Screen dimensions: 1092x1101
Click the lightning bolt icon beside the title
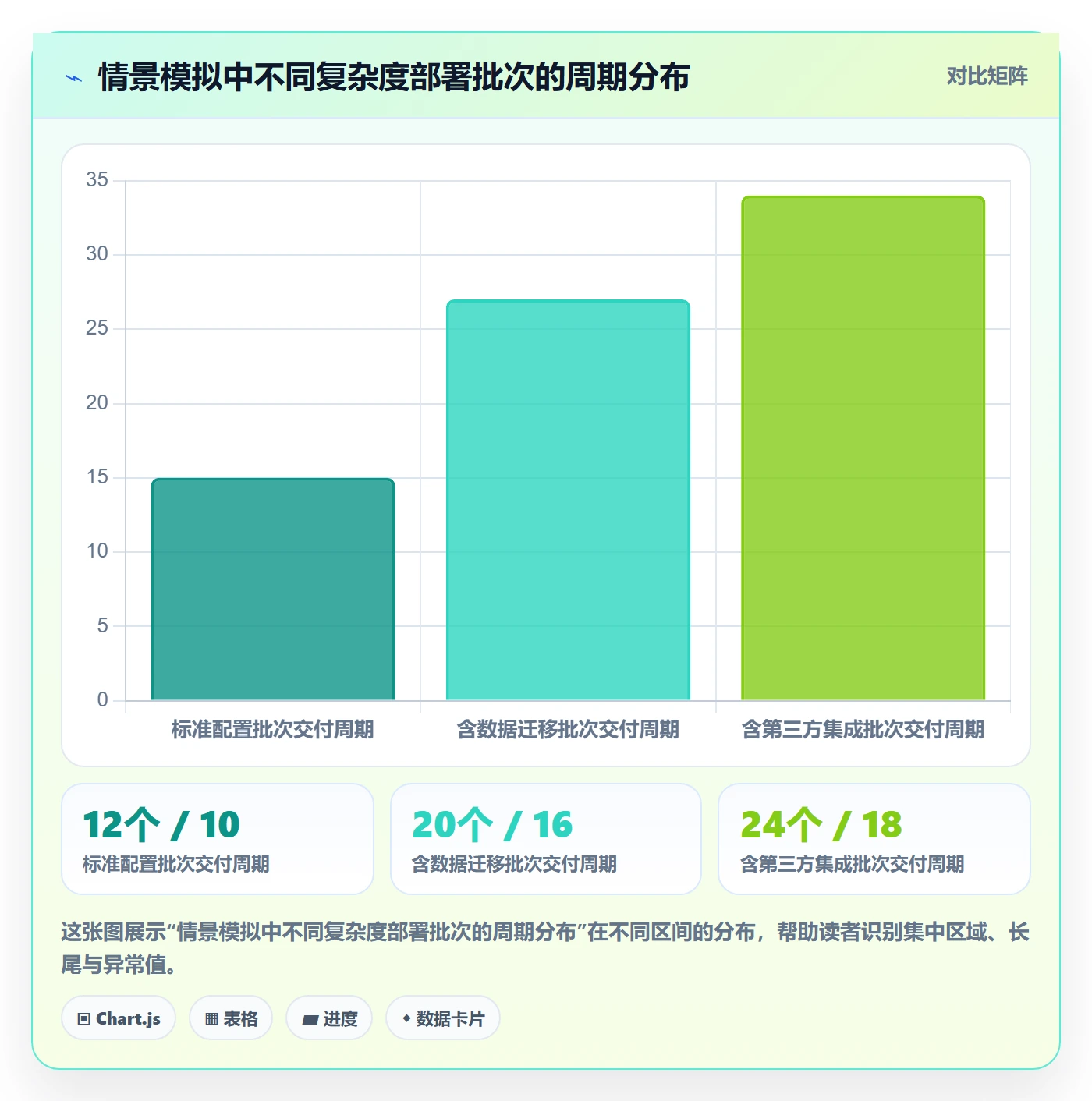coord(74,78)
